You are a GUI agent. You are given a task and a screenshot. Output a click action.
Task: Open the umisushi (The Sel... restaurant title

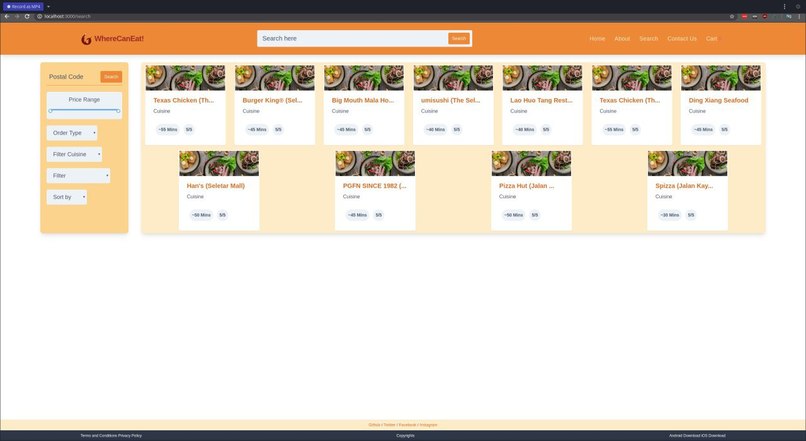[450, 100]
